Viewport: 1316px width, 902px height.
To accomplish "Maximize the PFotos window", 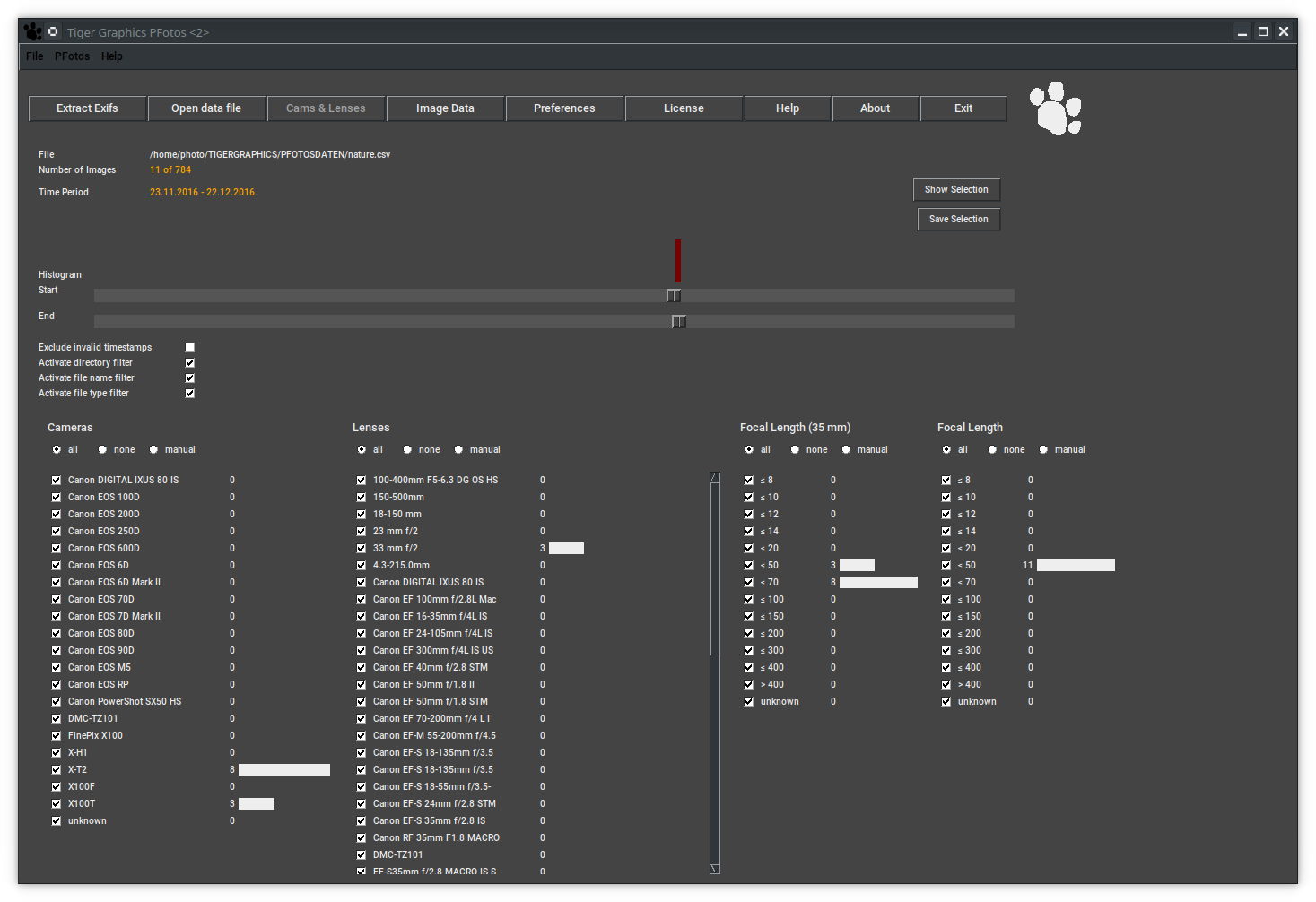I will coord(1263,32).
